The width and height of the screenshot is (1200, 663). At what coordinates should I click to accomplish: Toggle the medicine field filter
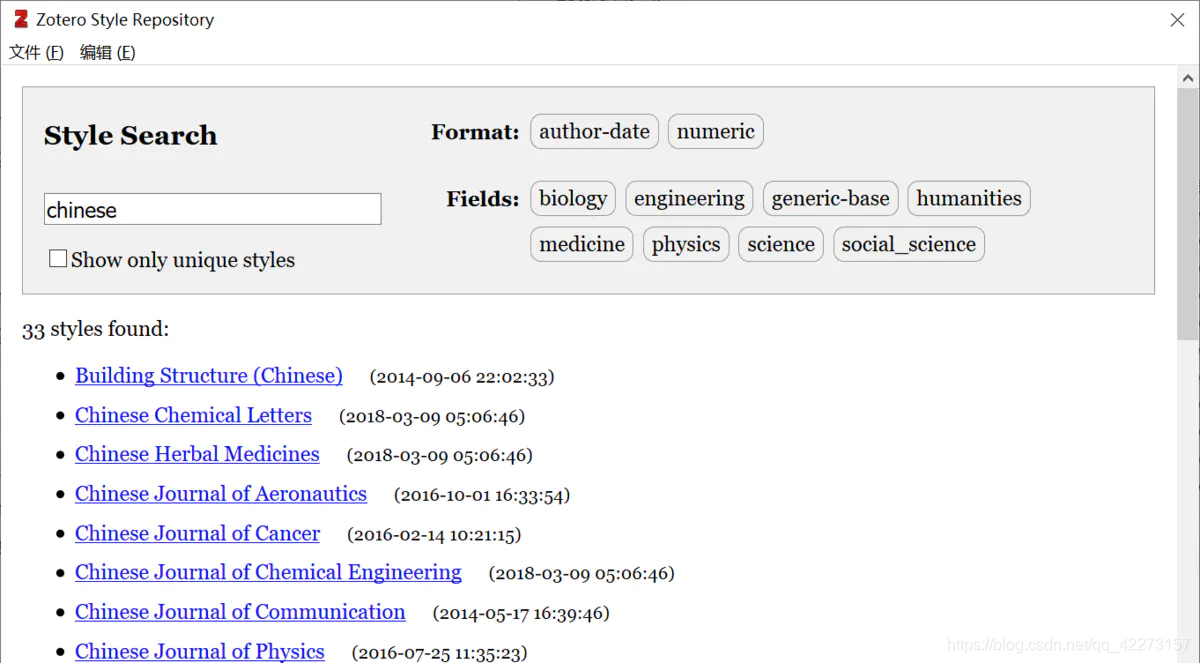coord(582,244)
